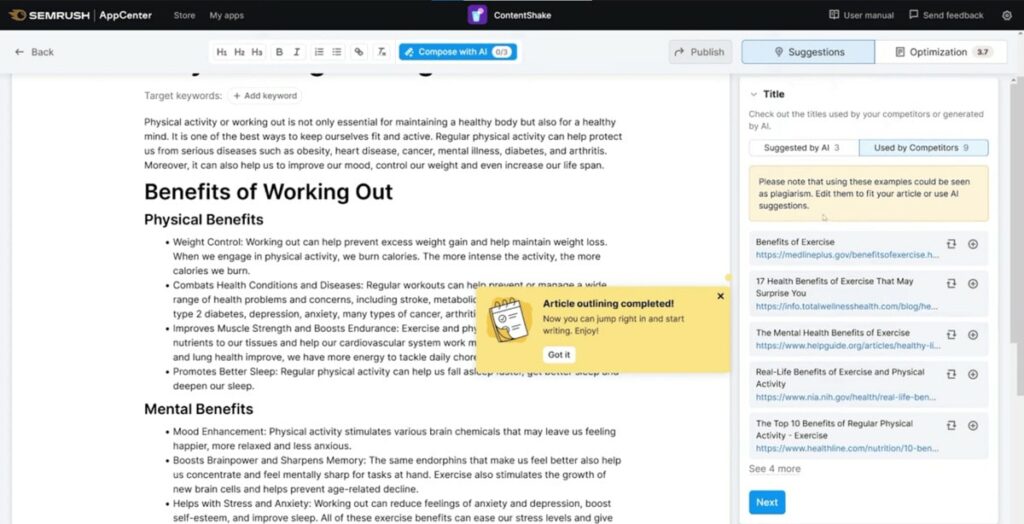
Task: Click the Benefits of Working Out heading
Action: pos(268,192)
